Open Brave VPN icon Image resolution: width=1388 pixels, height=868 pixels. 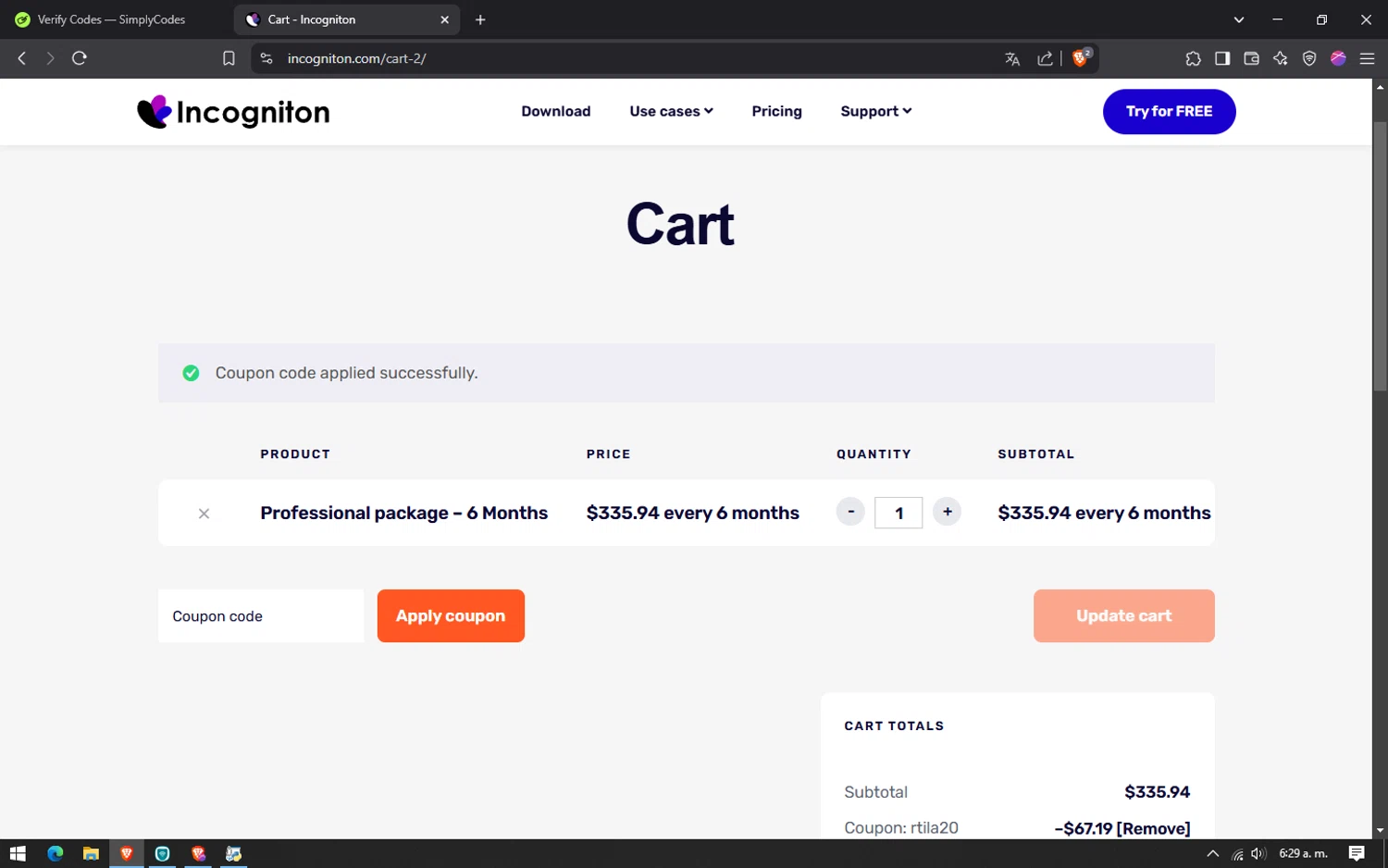click(x=1309, y=58)
